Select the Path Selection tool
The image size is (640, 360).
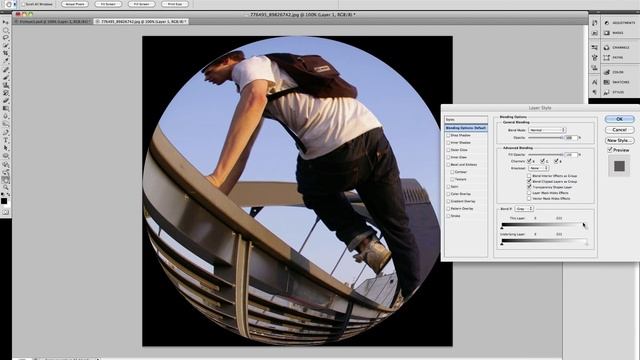tap(5, 148)
